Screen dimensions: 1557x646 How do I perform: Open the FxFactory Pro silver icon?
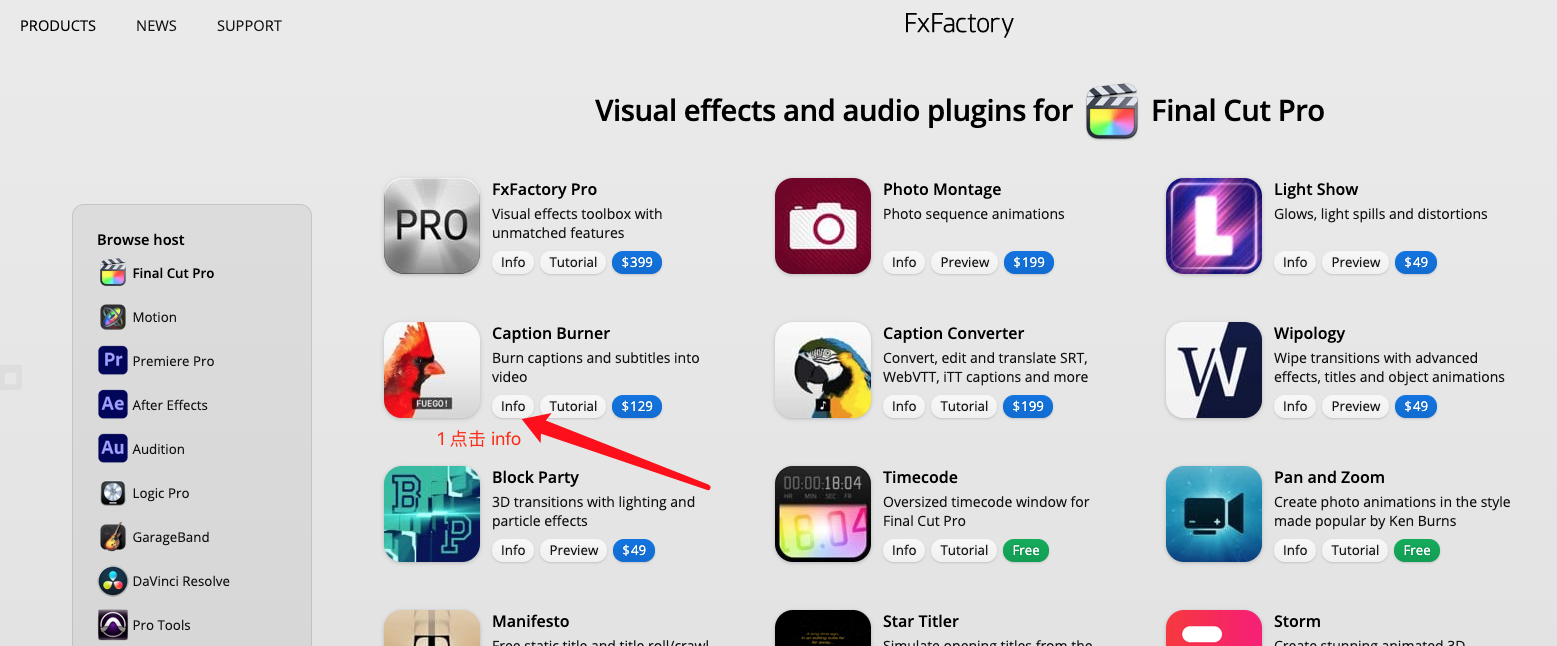pyautogui.click(x=432, y=226)
